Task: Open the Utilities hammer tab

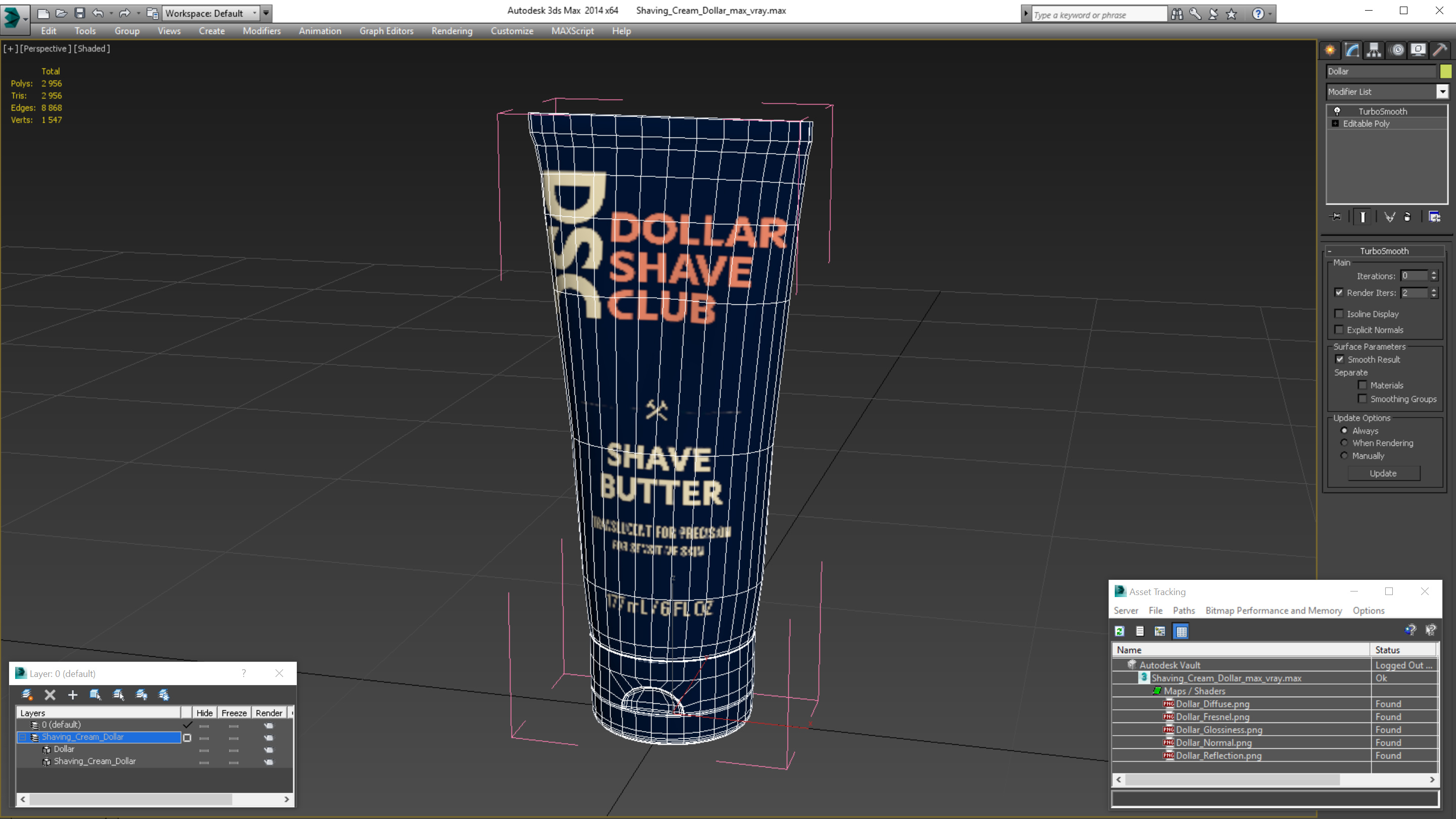Action: coord(1440,51)
